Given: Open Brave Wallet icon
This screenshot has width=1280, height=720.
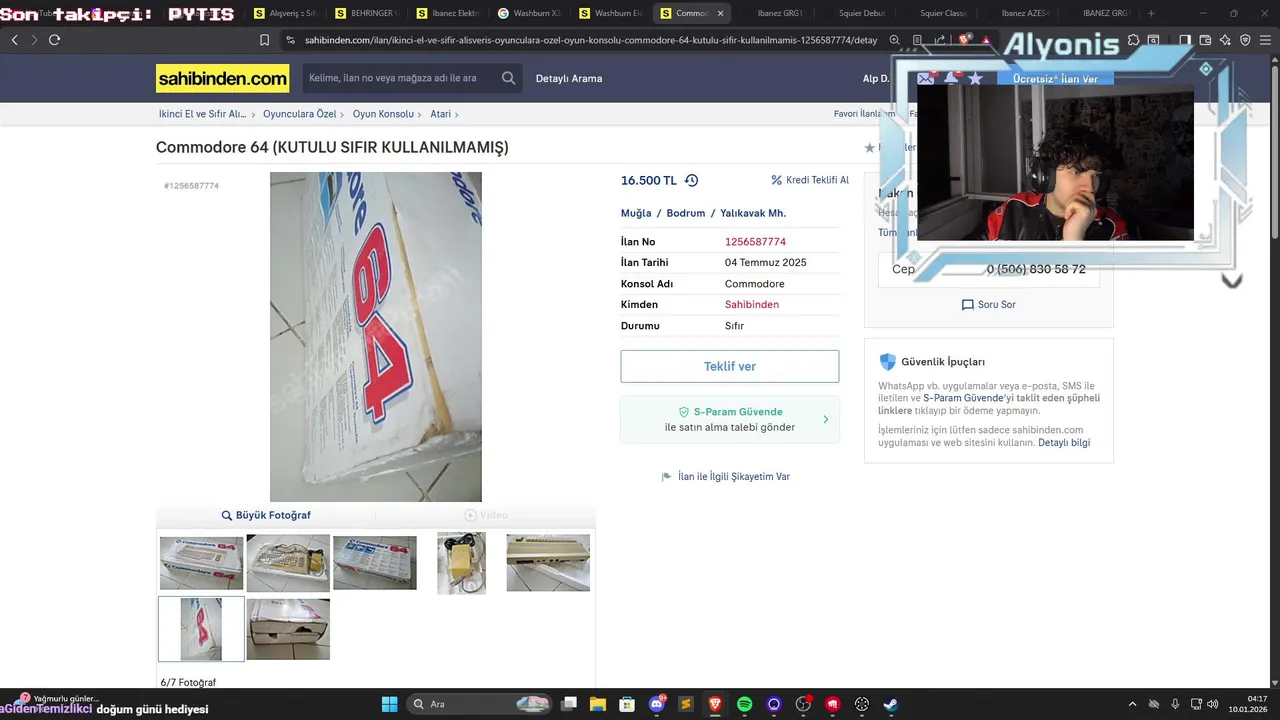Looking at the screenshot, I should (1205, 40).
